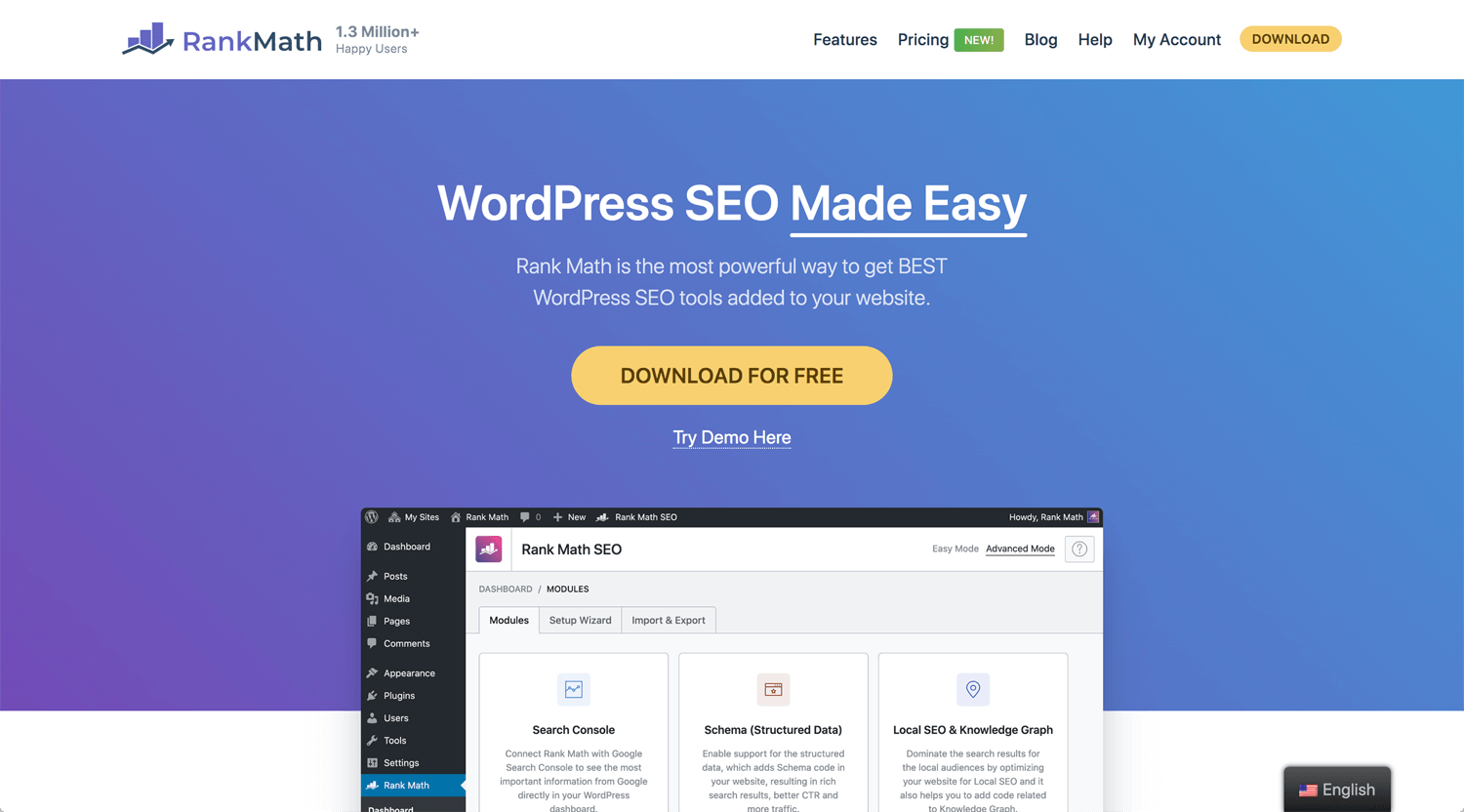This screenshot has height=812, width=1464.
Task: Click Local SEO & Knowledge Graph title
Action: click(973, 730)
